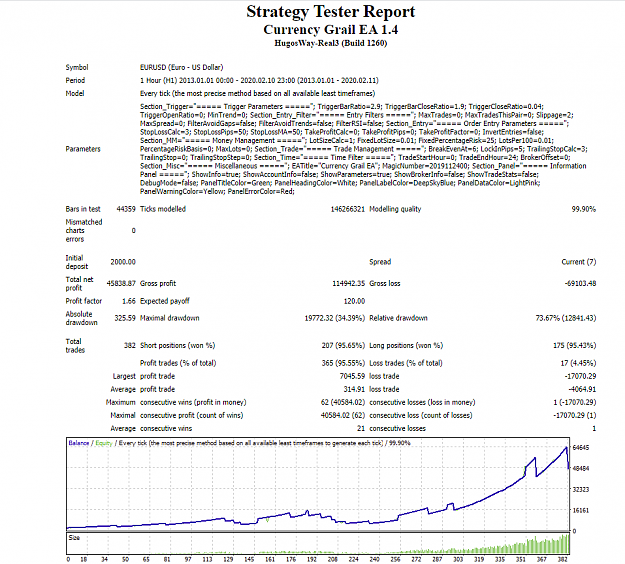Image resolution: width=625 pixels, height=564 pixels.
Task: Select the Spread value Current (7)
Action: [x=579, y=262]
